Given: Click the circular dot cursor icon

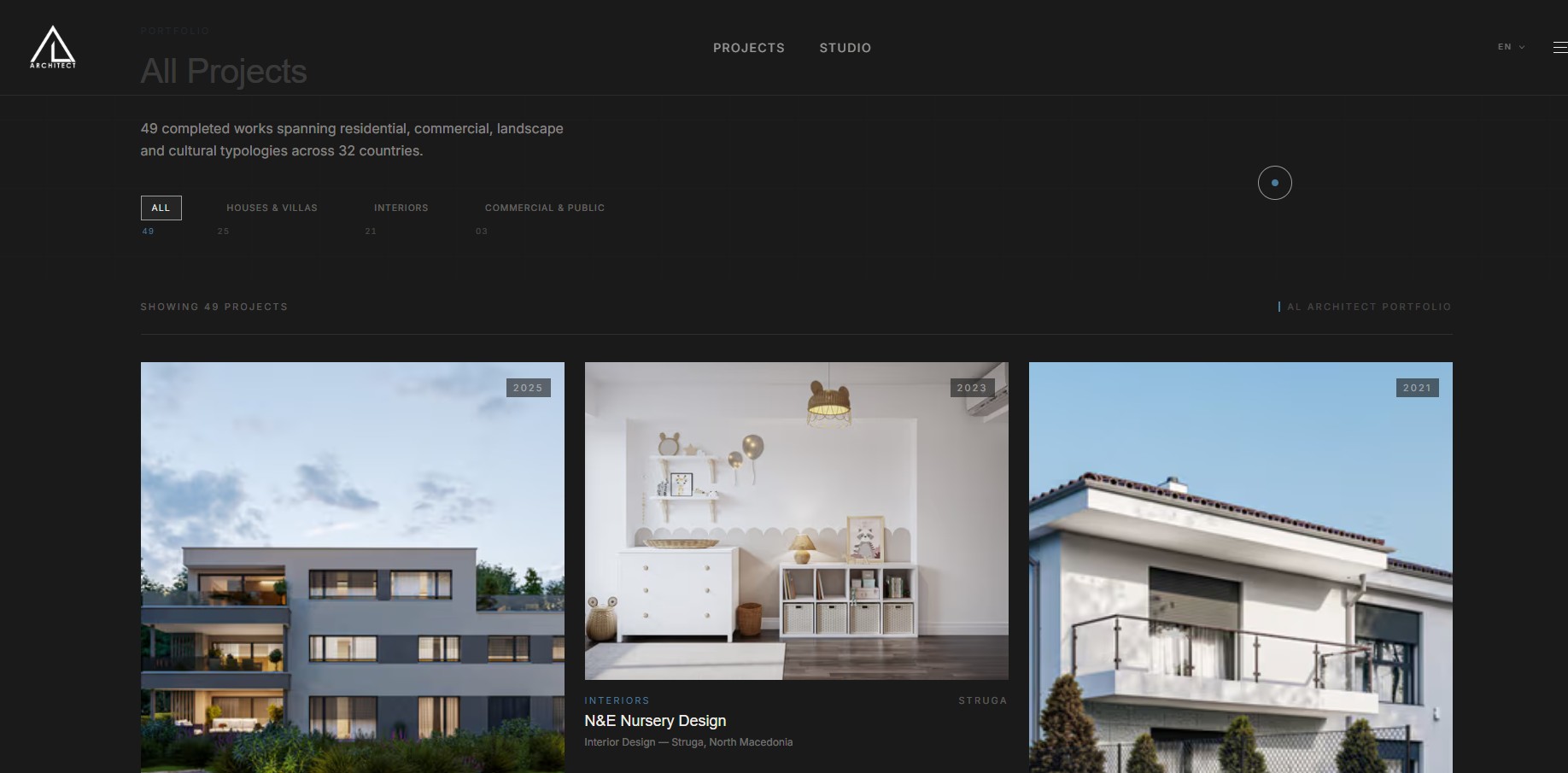Looking at the screenshot, I should pyautogui.click(x=1275, y=183).
